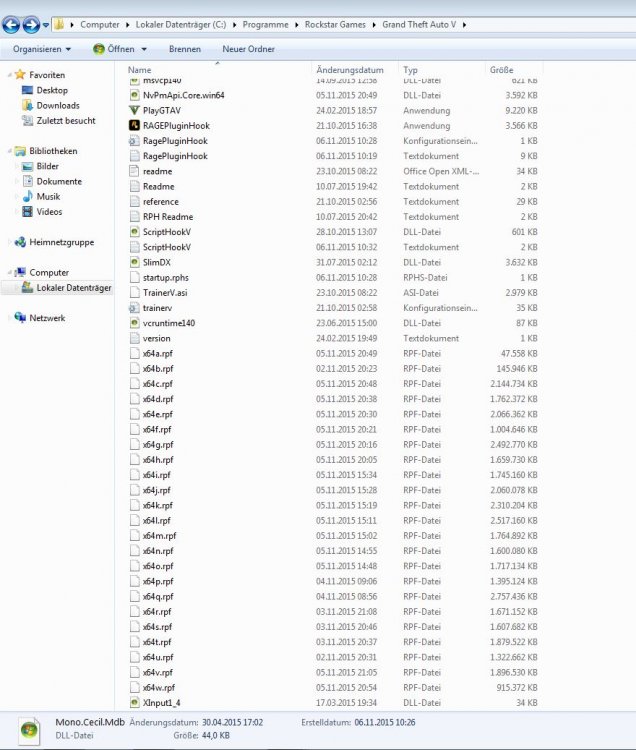Expand arrow between Programme and Rockstar Games
The width and height of the screenshot is (636, 750).
296,25
